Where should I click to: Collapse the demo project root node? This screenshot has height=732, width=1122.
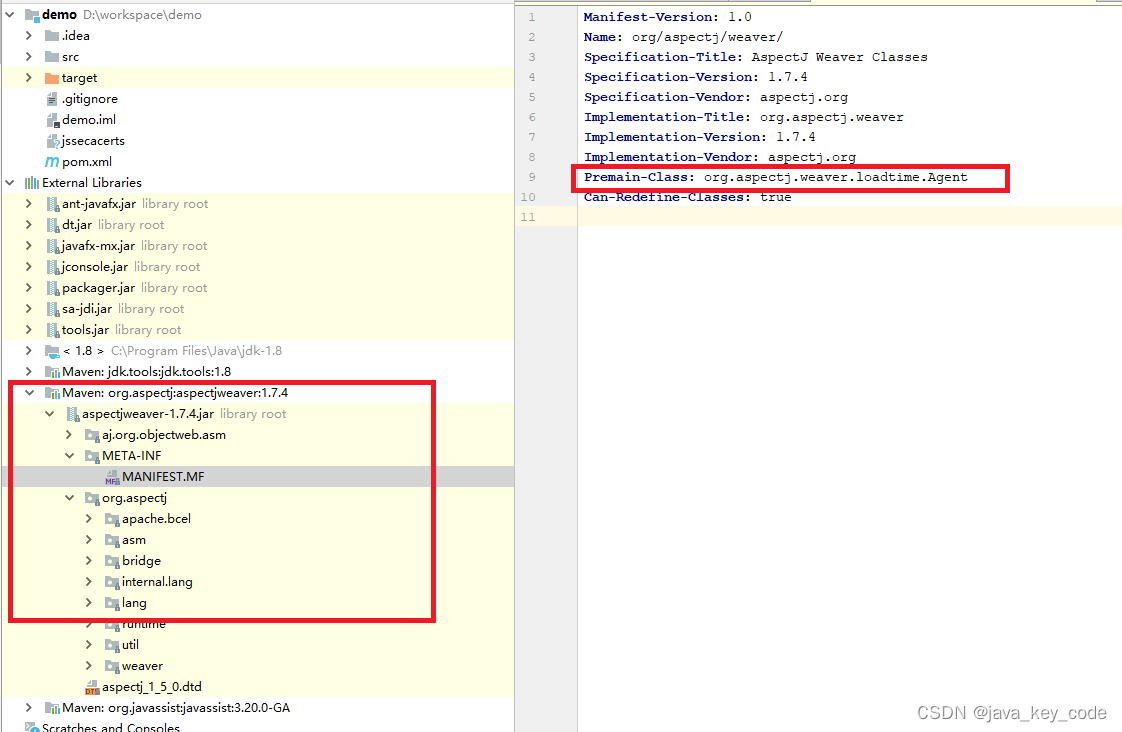pyautogui.click(x=10, y=14)
